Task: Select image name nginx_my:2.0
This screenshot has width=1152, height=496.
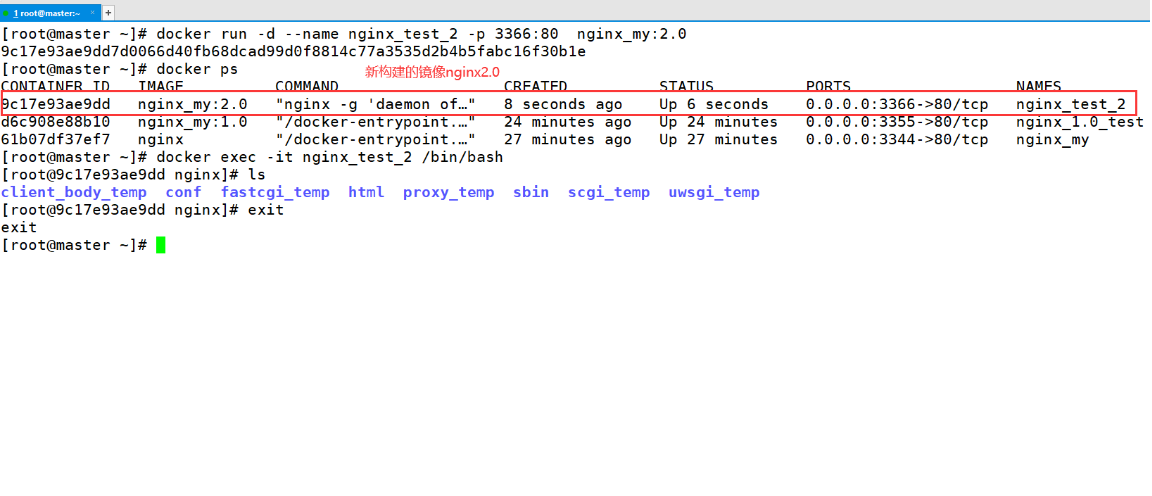Action: point(192,104)
